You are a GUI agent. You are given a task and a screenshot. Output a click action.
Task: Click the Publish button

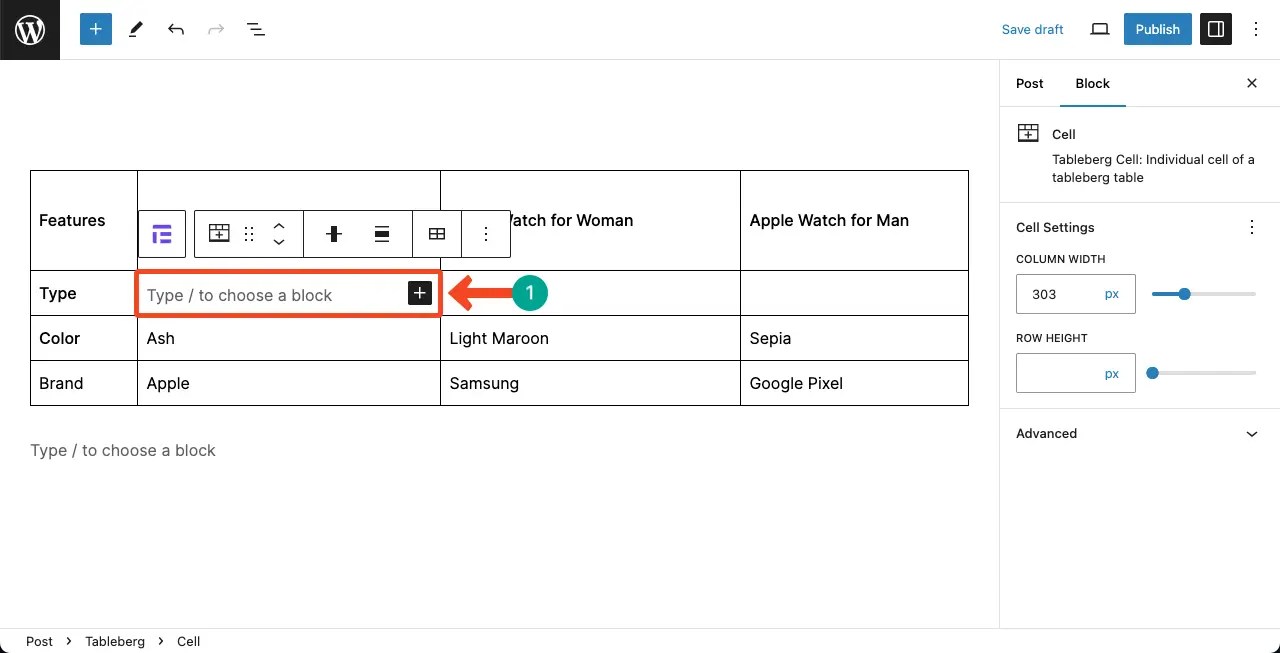click(x=1157, y=29)
